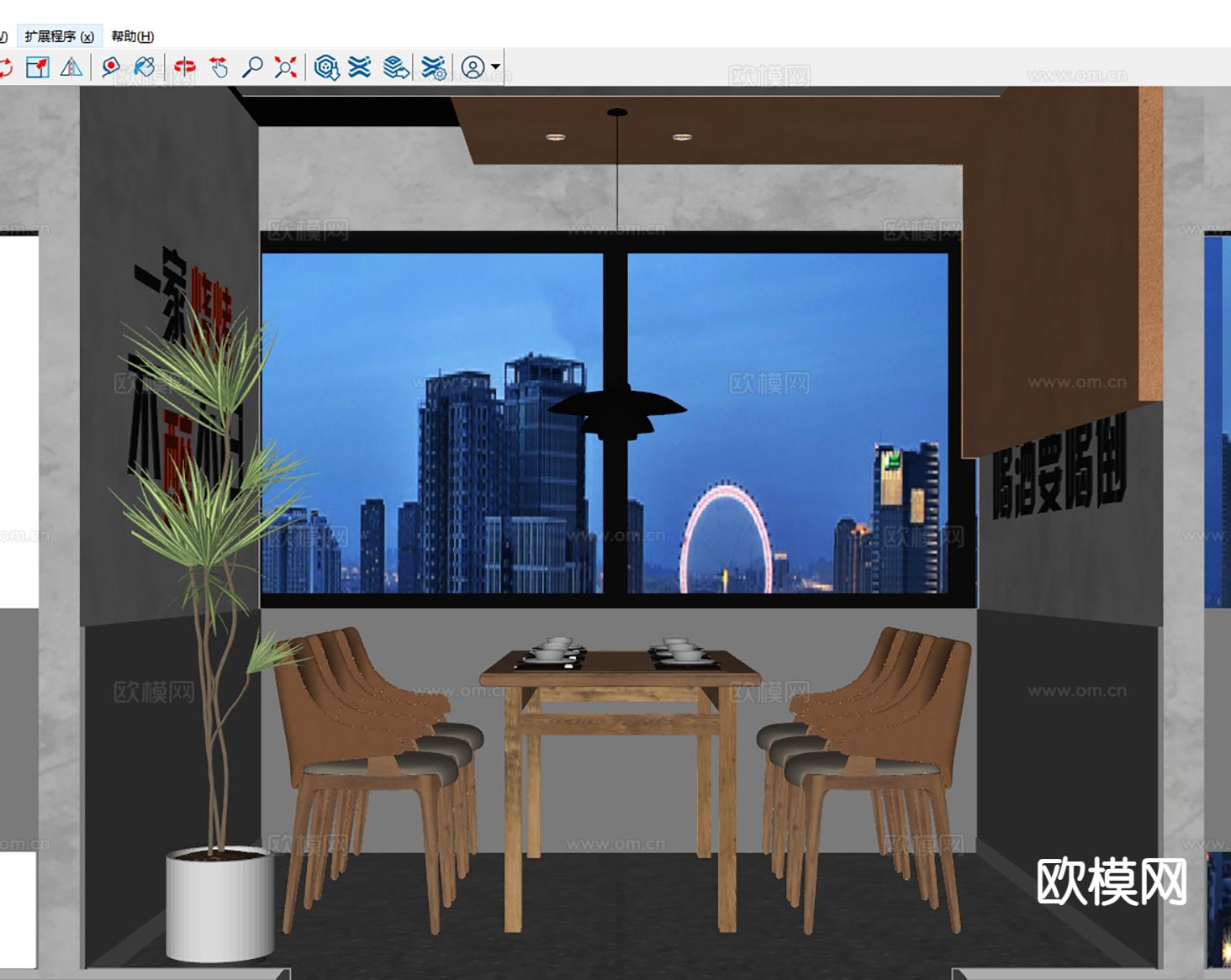This screenshot has width=1231, height=980.
Task: Click the share model layers icon
Action: click(x=396, y=67)
